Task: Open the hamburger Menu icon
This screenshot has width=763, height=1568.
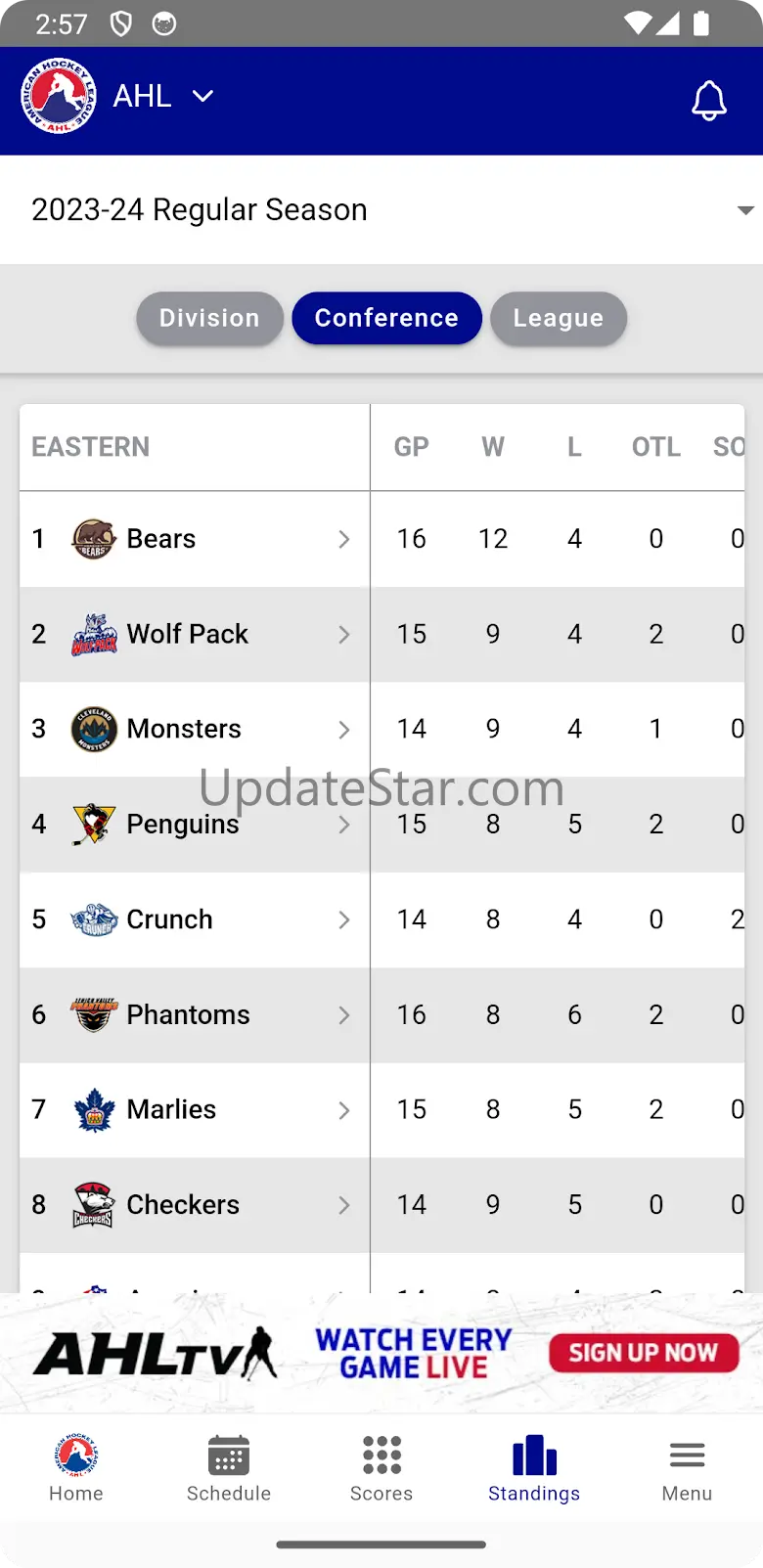Action: coord(687,1456)
